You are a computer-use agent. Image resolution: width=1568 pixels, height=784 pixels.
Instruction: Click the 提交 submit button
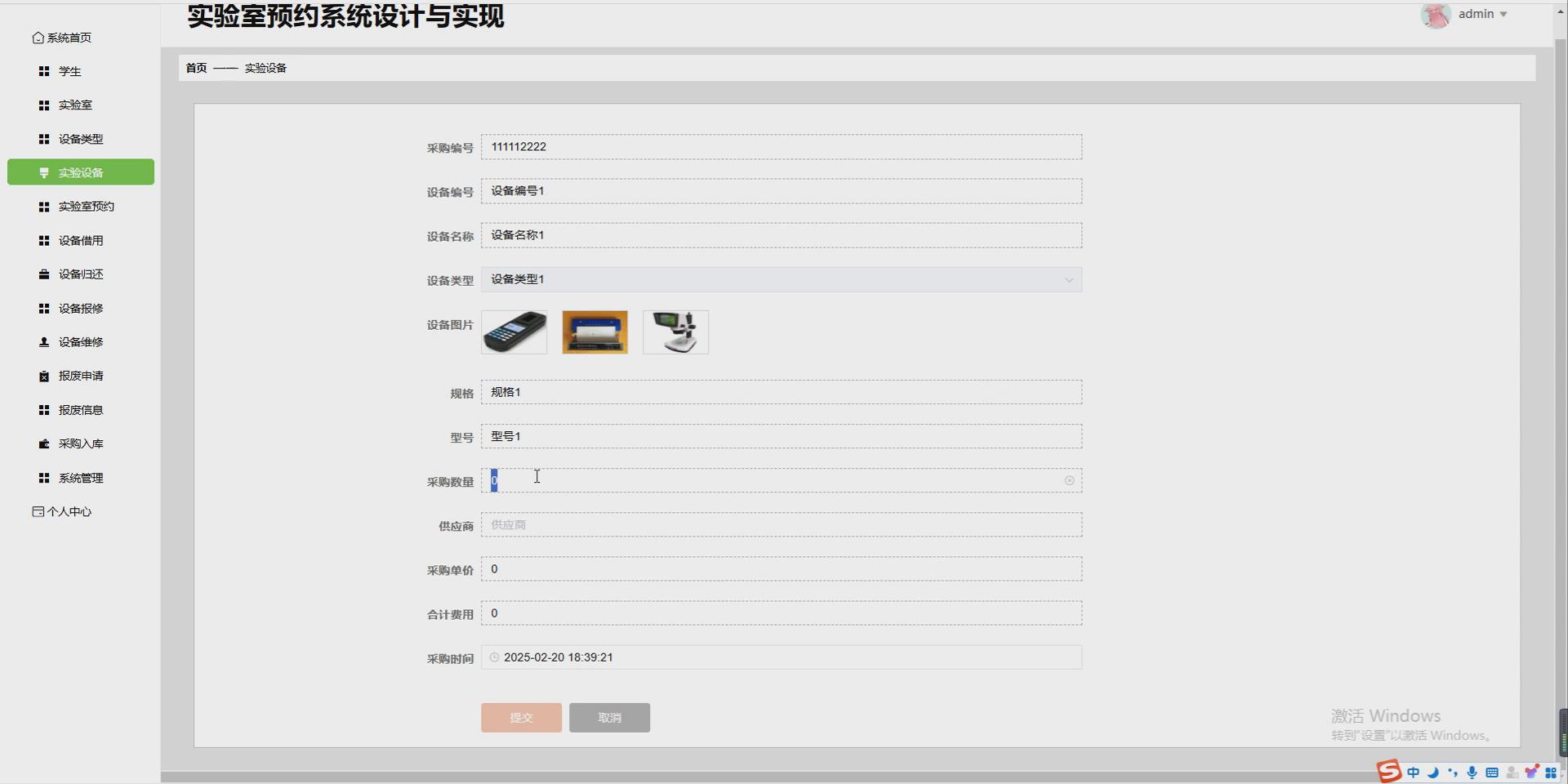(x=520, y=717)
